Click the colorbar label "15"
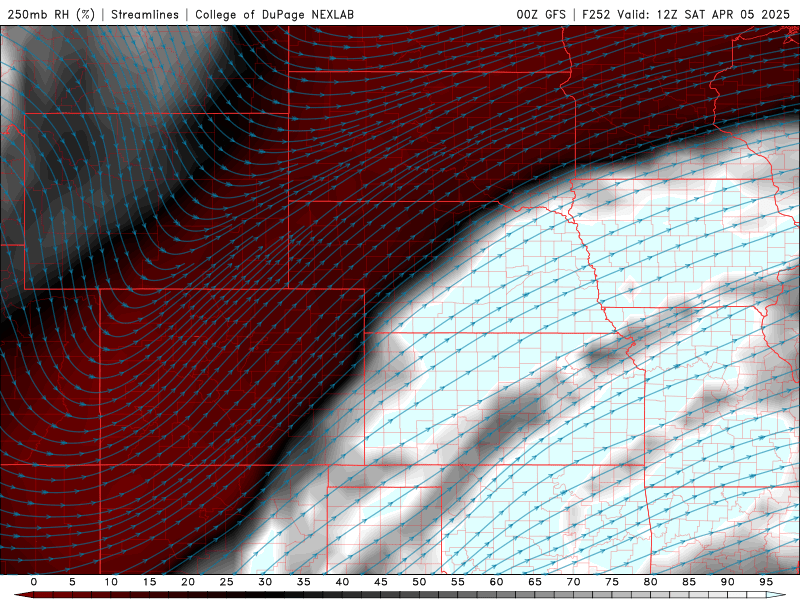Image resolution: width=800 pixels, height=600 pixels. point(149,582)
